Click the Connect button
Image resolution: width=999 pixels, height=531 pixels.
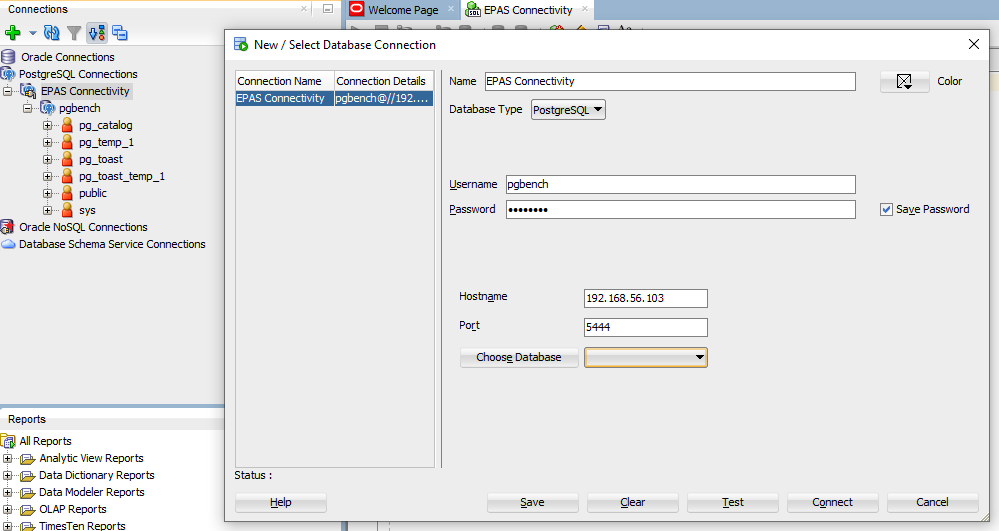pos(832,502)
